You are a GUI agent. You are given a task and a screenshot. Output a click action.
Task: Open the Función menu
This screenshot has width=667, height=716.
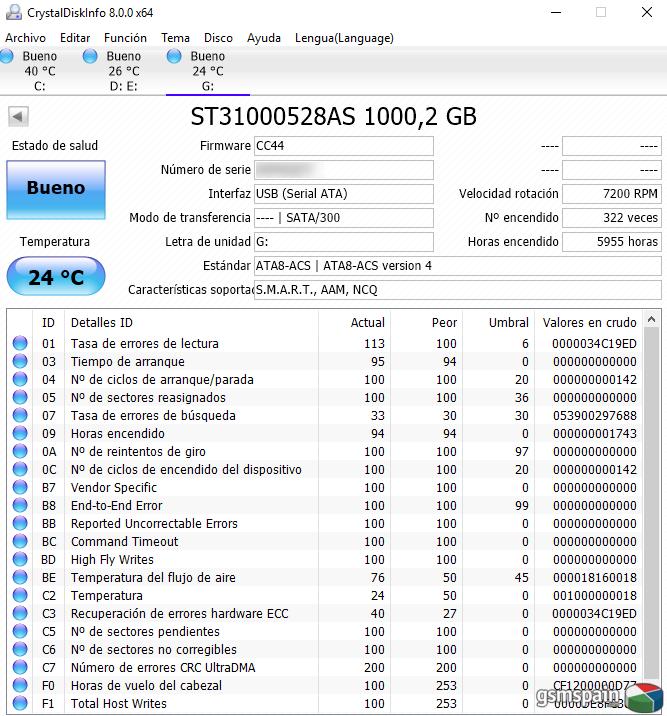tap(126, 38)
